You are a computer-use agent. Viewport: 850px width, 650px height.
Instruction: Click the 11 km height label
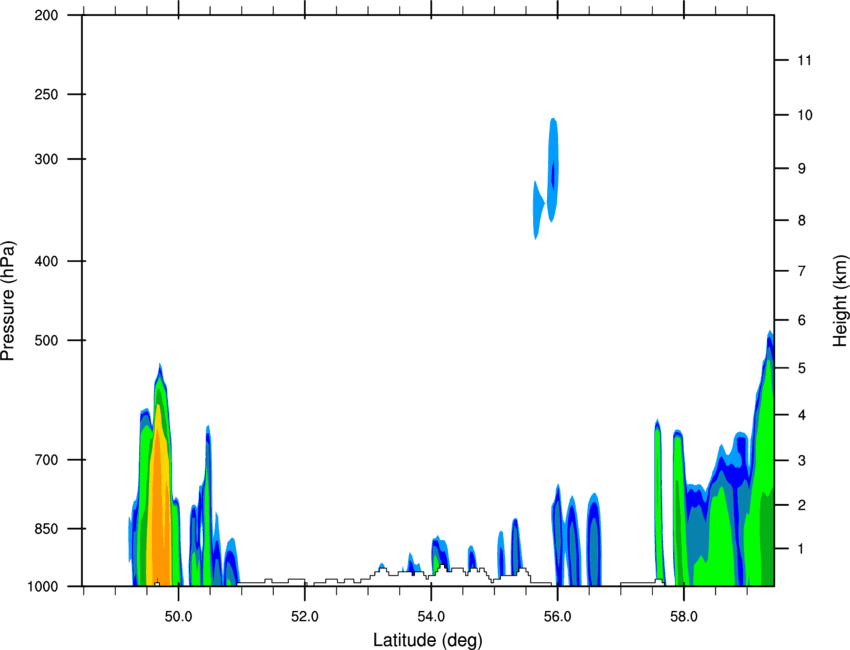tap(805, 60)
